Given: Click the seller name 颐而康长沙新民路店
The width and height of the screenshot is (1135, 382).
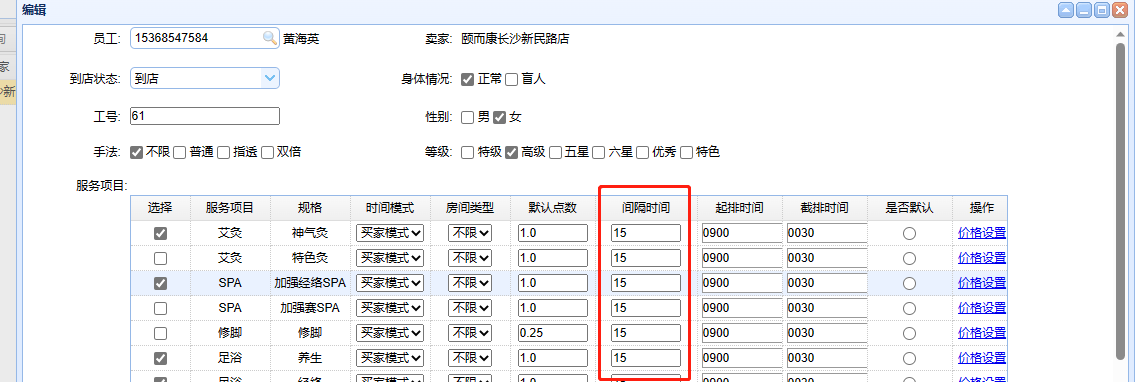Looking at the screenshot, I should [x=515, y=39].
